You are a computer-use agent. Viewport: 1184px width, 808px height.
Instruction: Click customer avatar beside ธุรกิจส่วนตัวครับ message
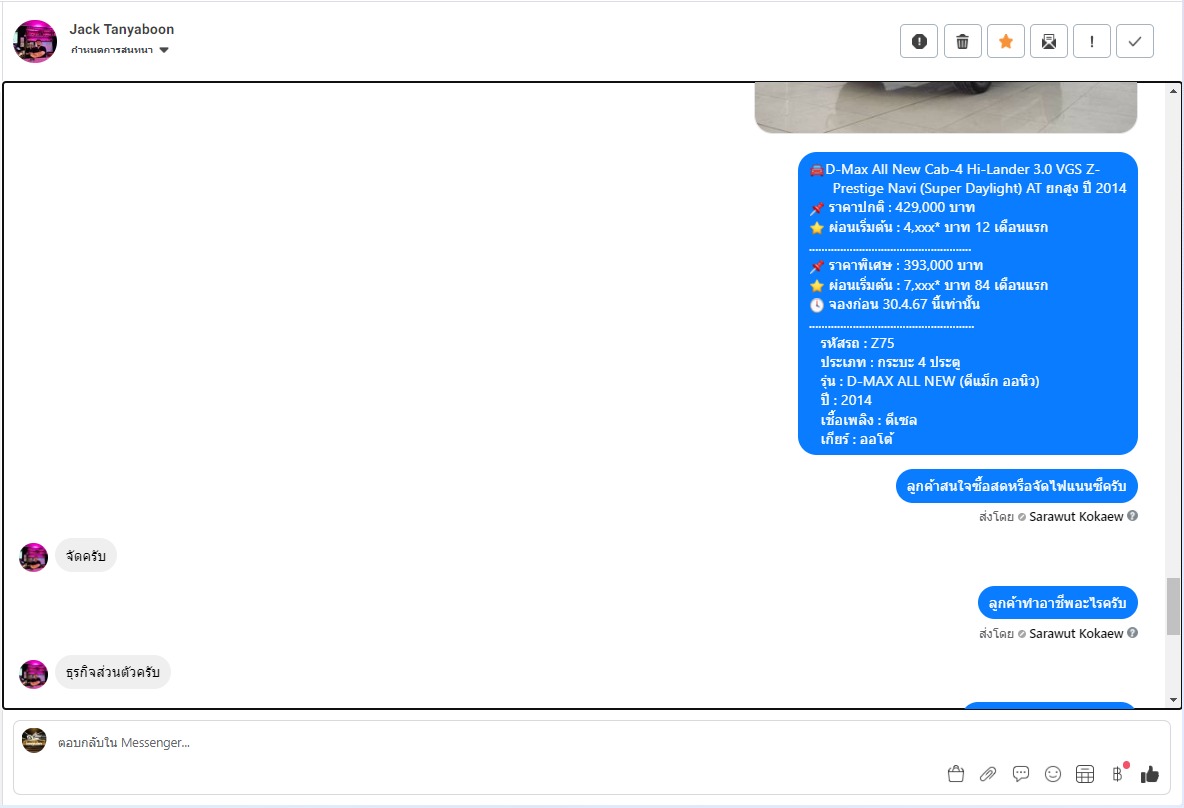[33, 674]
